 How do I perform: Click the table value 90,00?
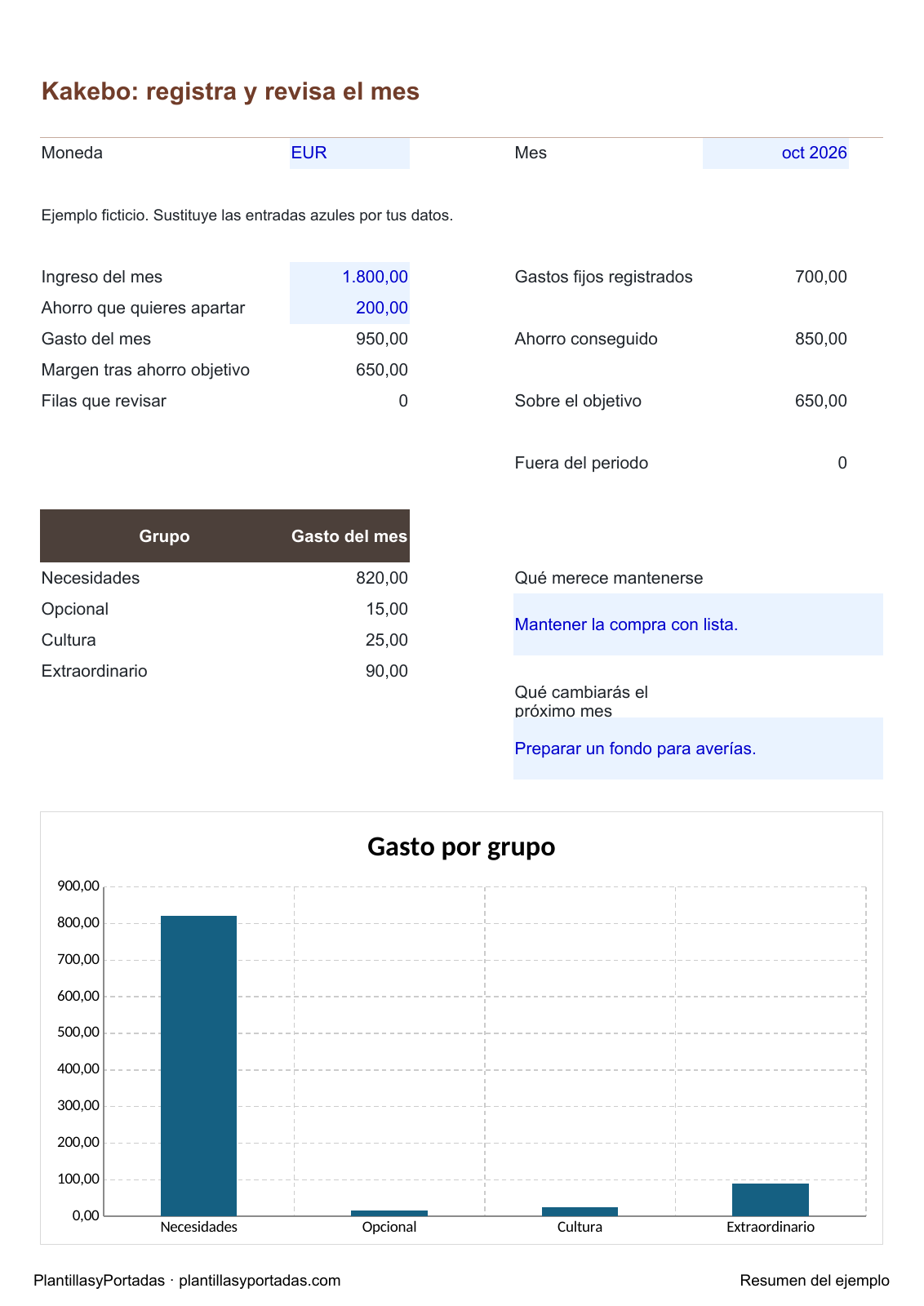387,672
